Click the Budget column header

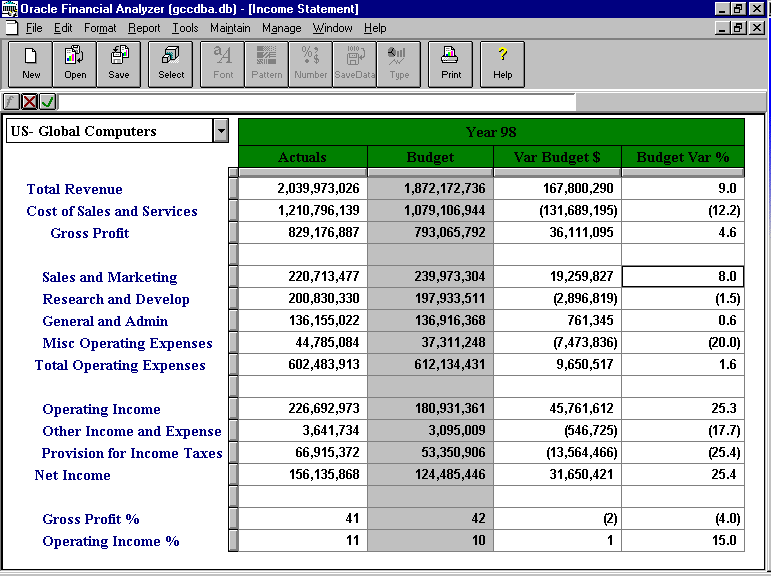(x=430, y=157)
